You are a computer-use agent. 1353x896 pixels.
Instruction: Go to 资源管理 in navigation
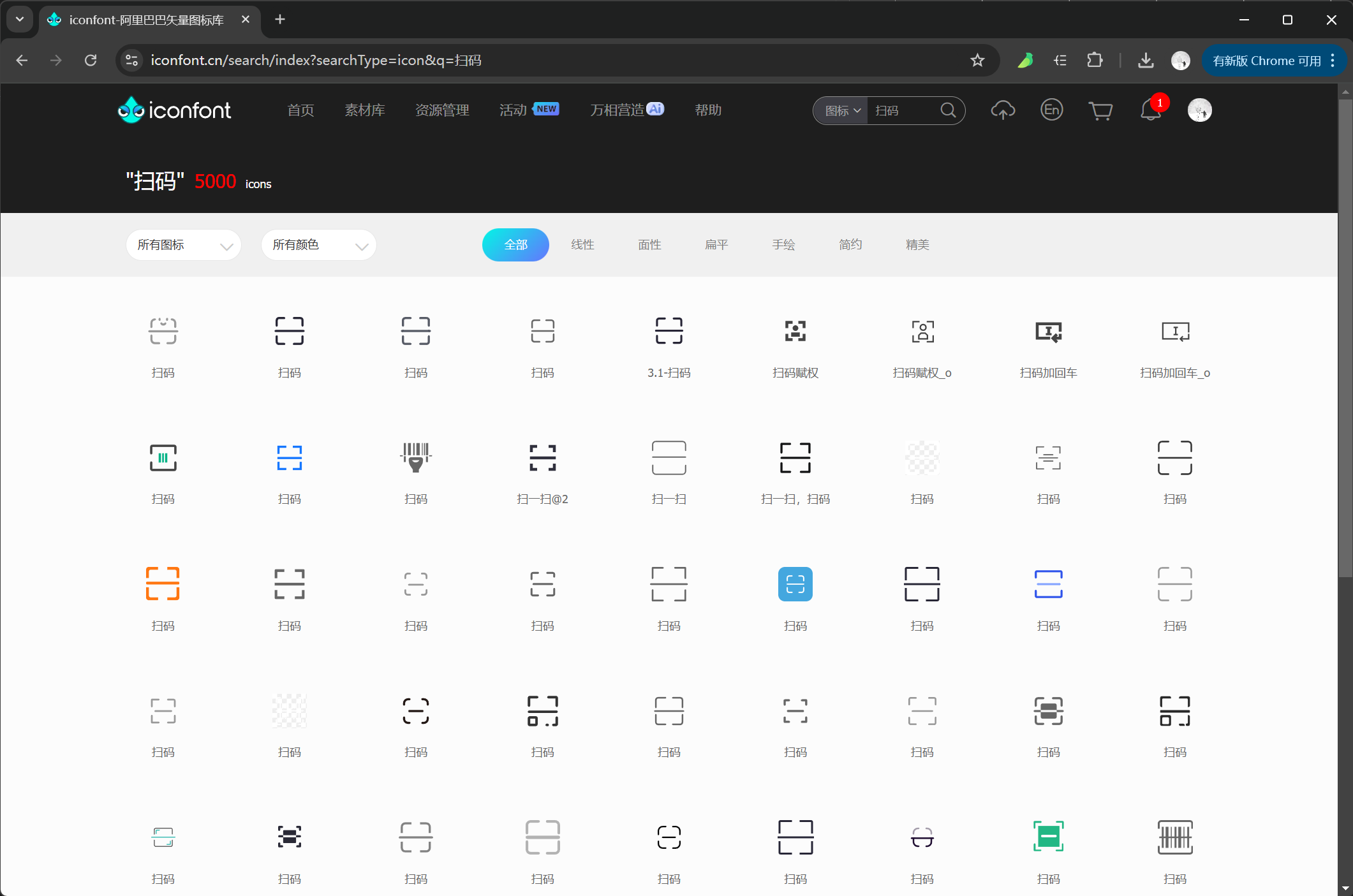coord(442,110)
